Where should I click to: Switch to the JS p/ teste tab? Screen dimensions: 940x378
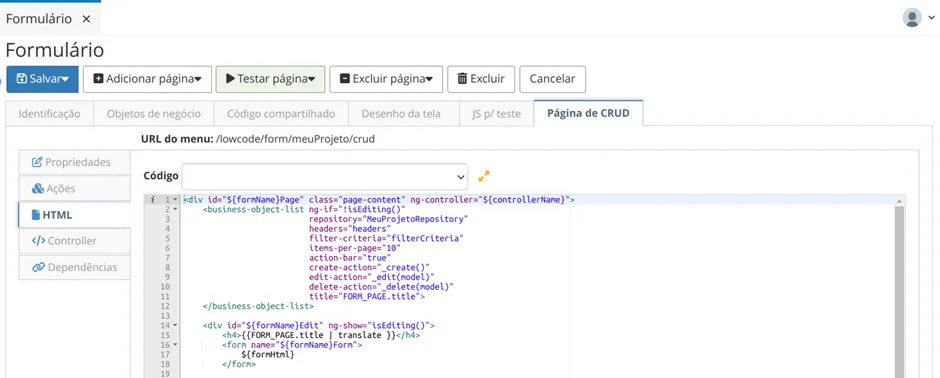click(x=496, y=113)
